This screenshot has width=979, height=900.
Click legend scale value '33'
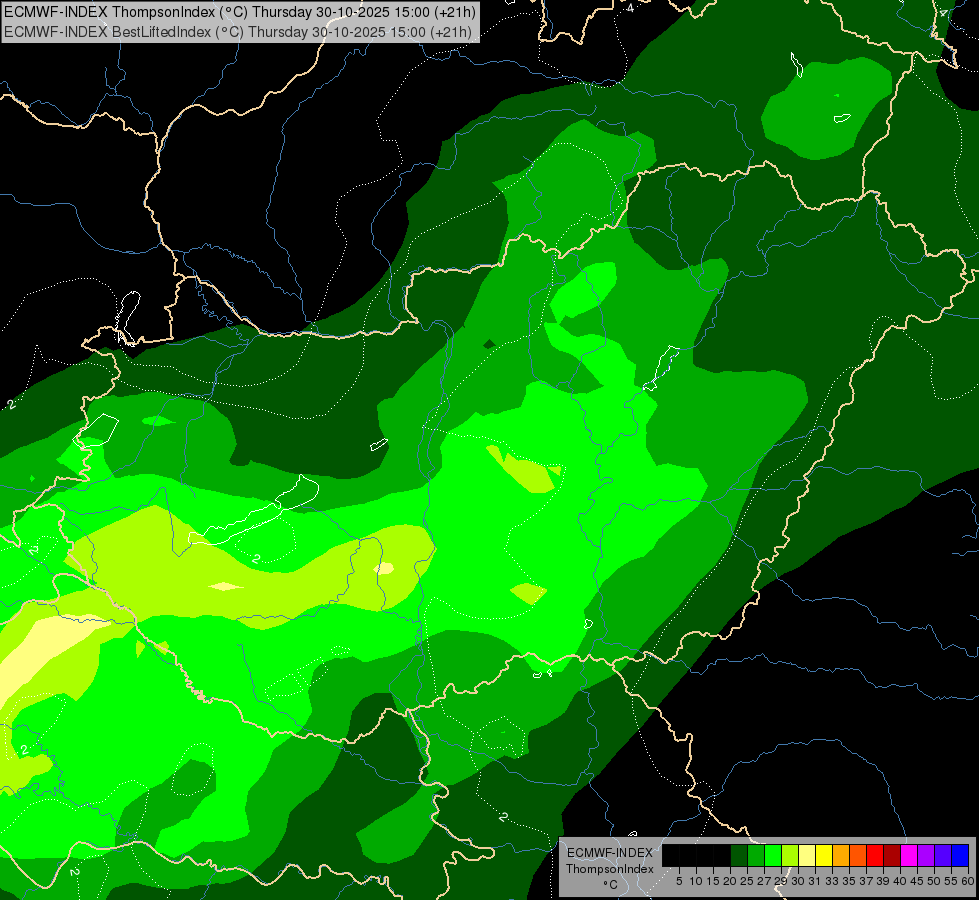[832, 881]
